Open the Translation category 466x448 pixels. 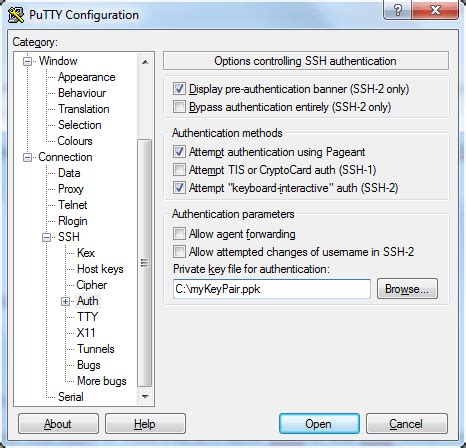pos(84,109)
